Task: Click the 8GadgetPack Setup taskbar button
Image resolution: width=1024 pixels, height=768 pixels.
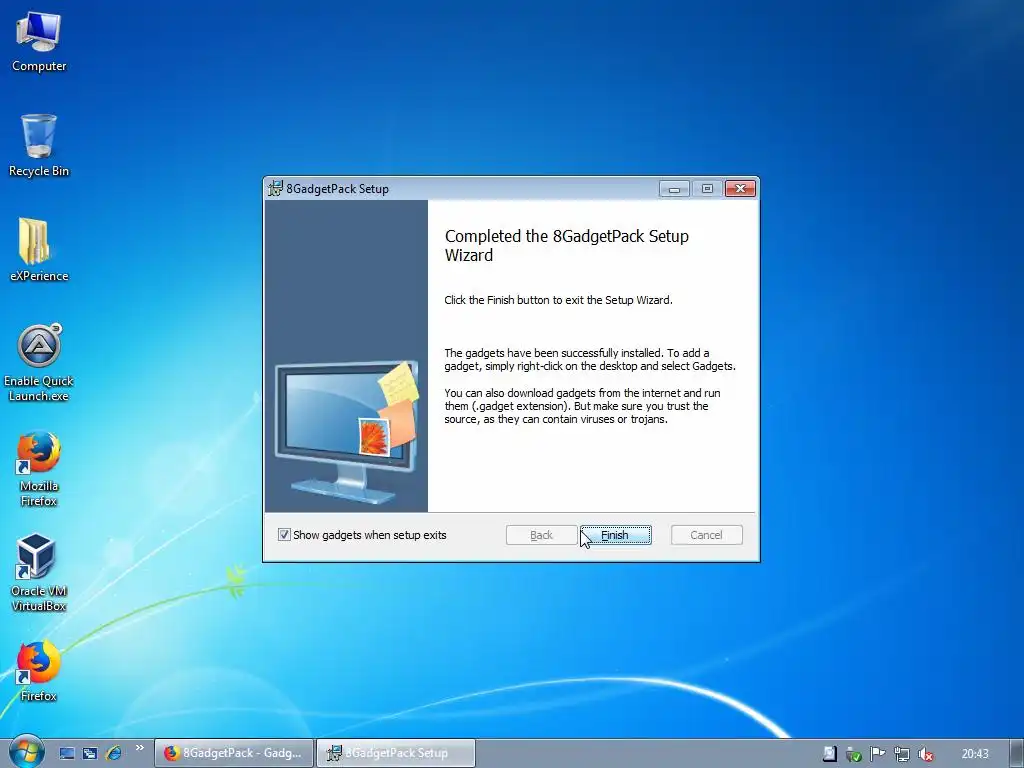Action: 396,753
